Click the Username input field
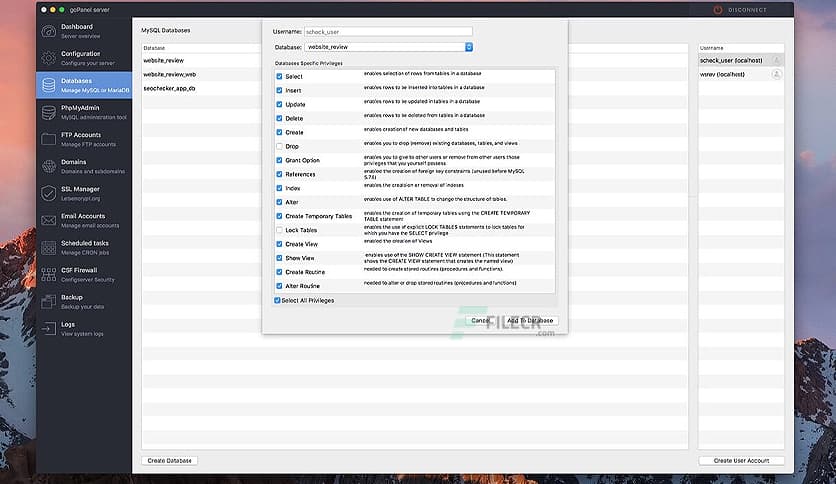Viewport: 836px width, 484px height. [x=388, y=31]
